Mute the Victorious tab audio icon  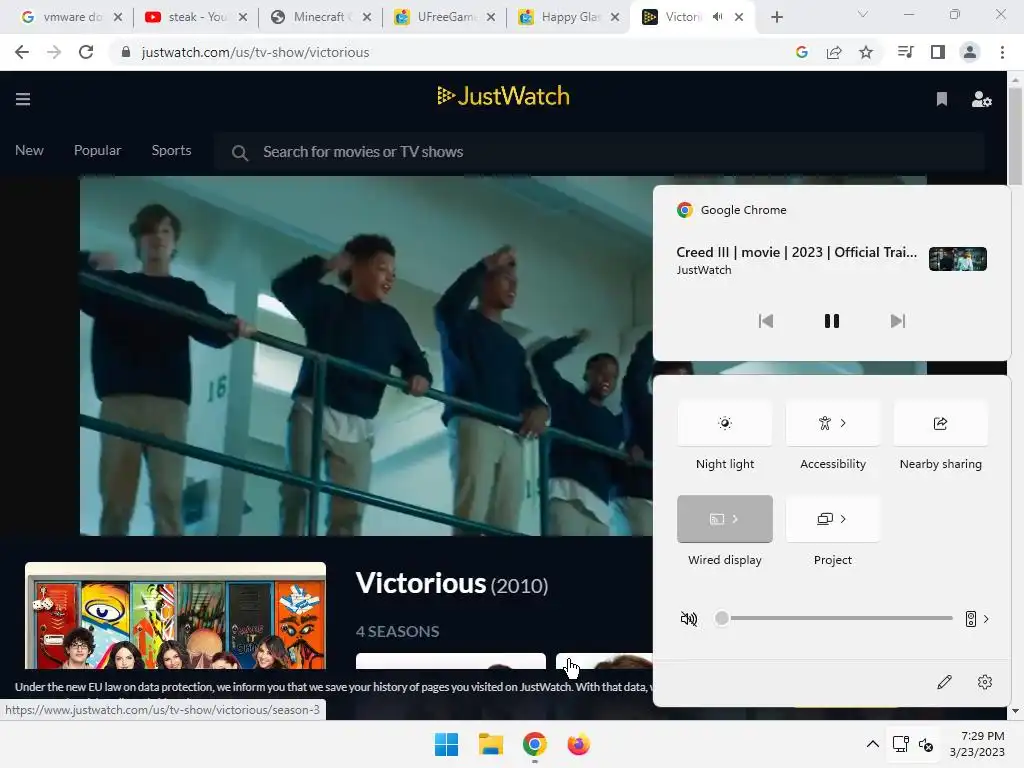[718, 17]
